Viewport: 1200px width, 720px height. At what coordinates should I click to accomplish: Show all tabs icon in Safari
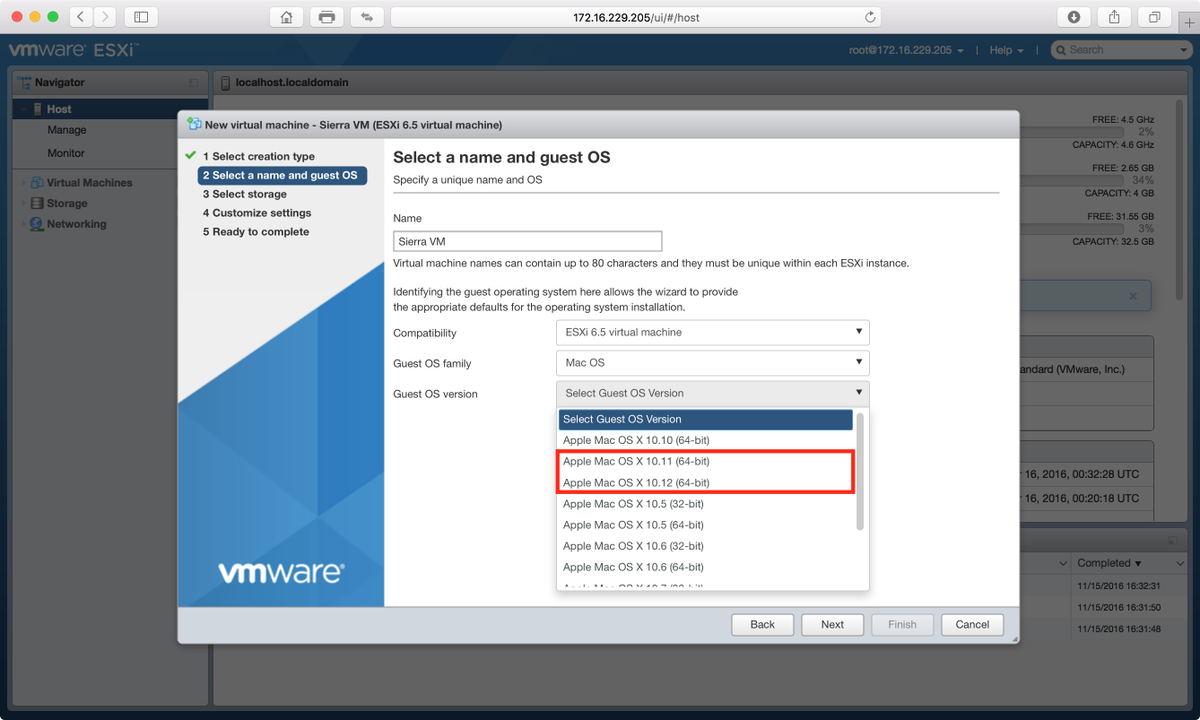coord(1155,17)
